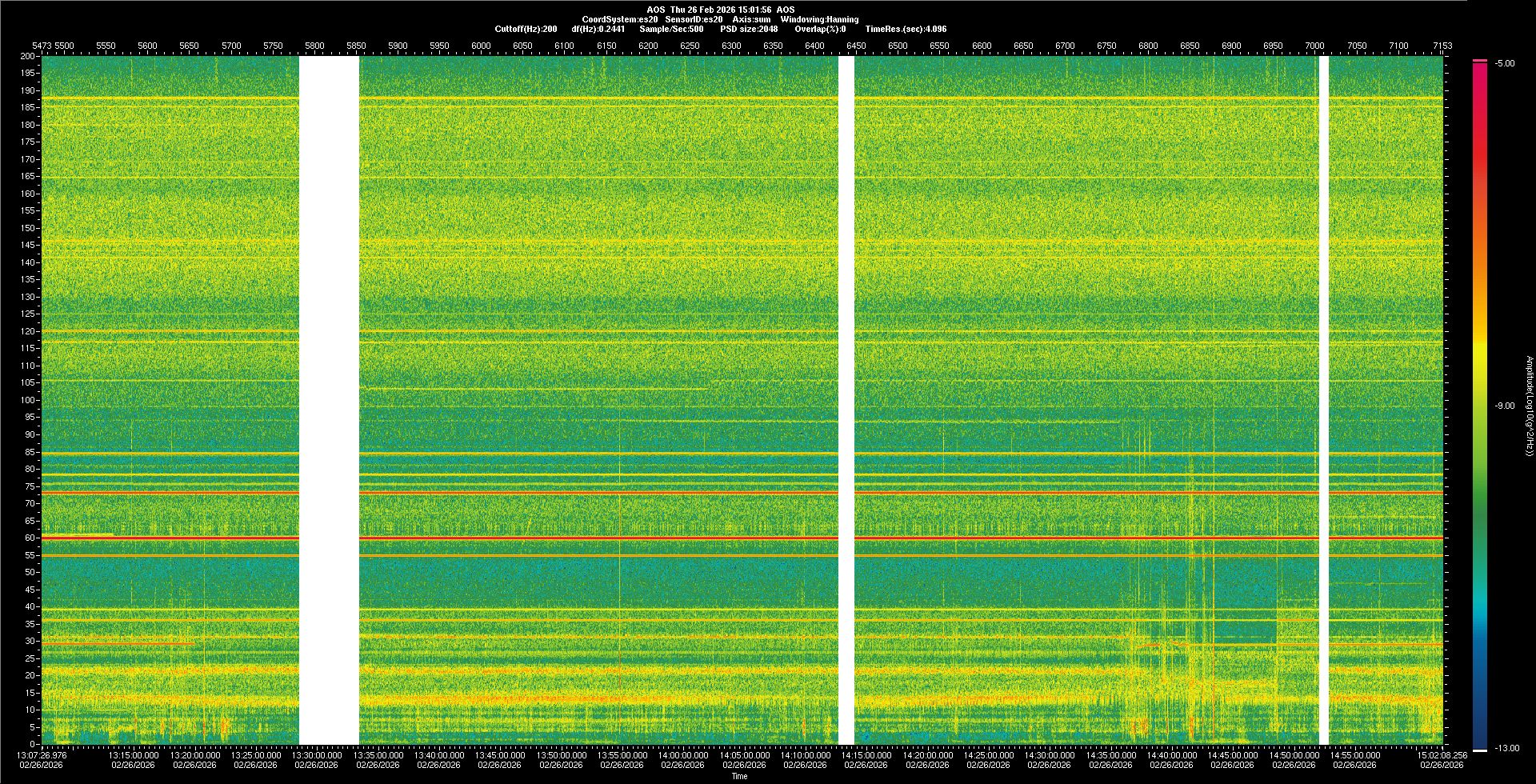Click the 200 Hz frequency axis label
The width and height of the screenshot is (1536, 784).
pos(27,56)
